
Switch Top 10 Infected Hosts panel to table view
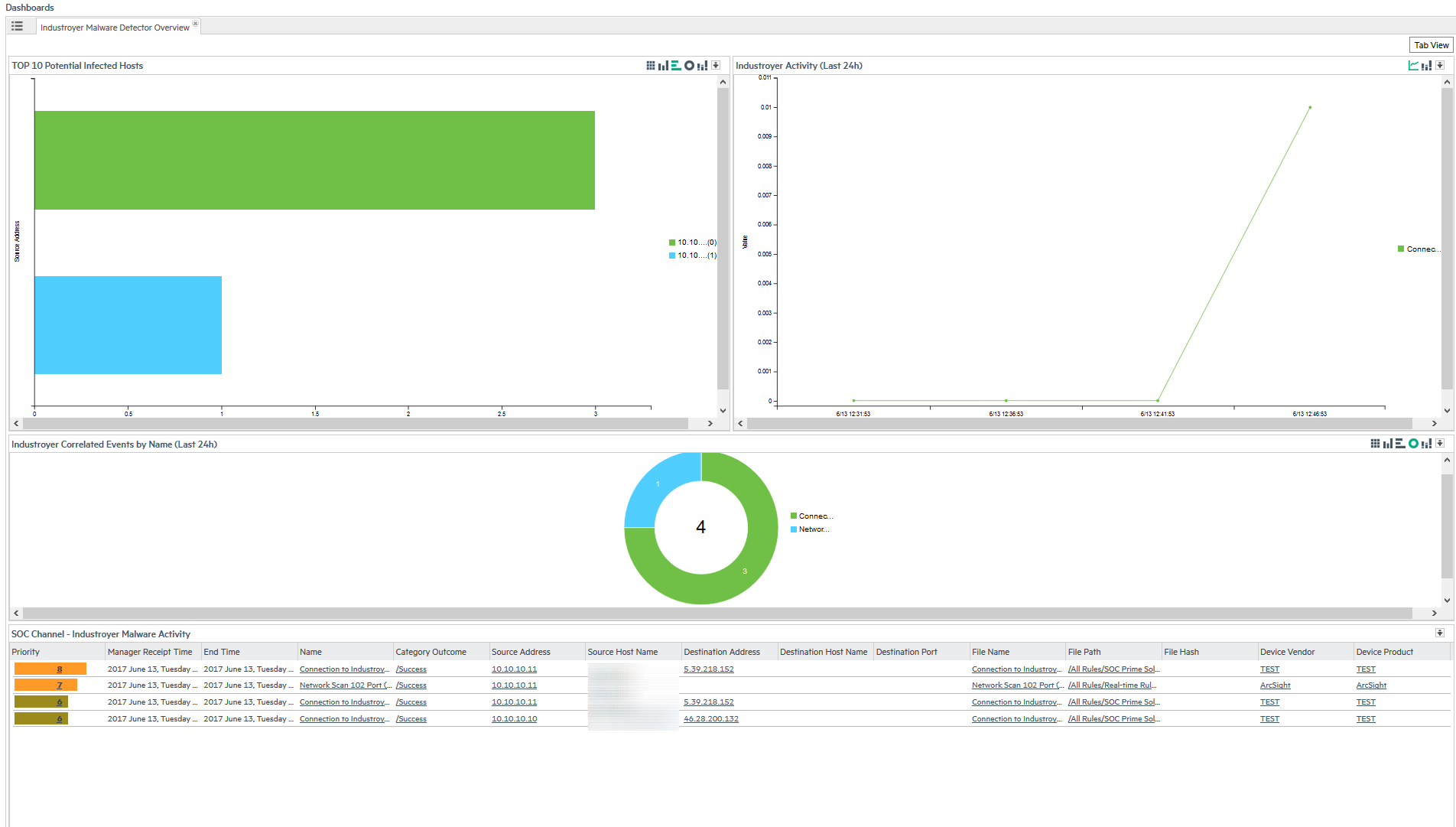click(x=650, y=66)
